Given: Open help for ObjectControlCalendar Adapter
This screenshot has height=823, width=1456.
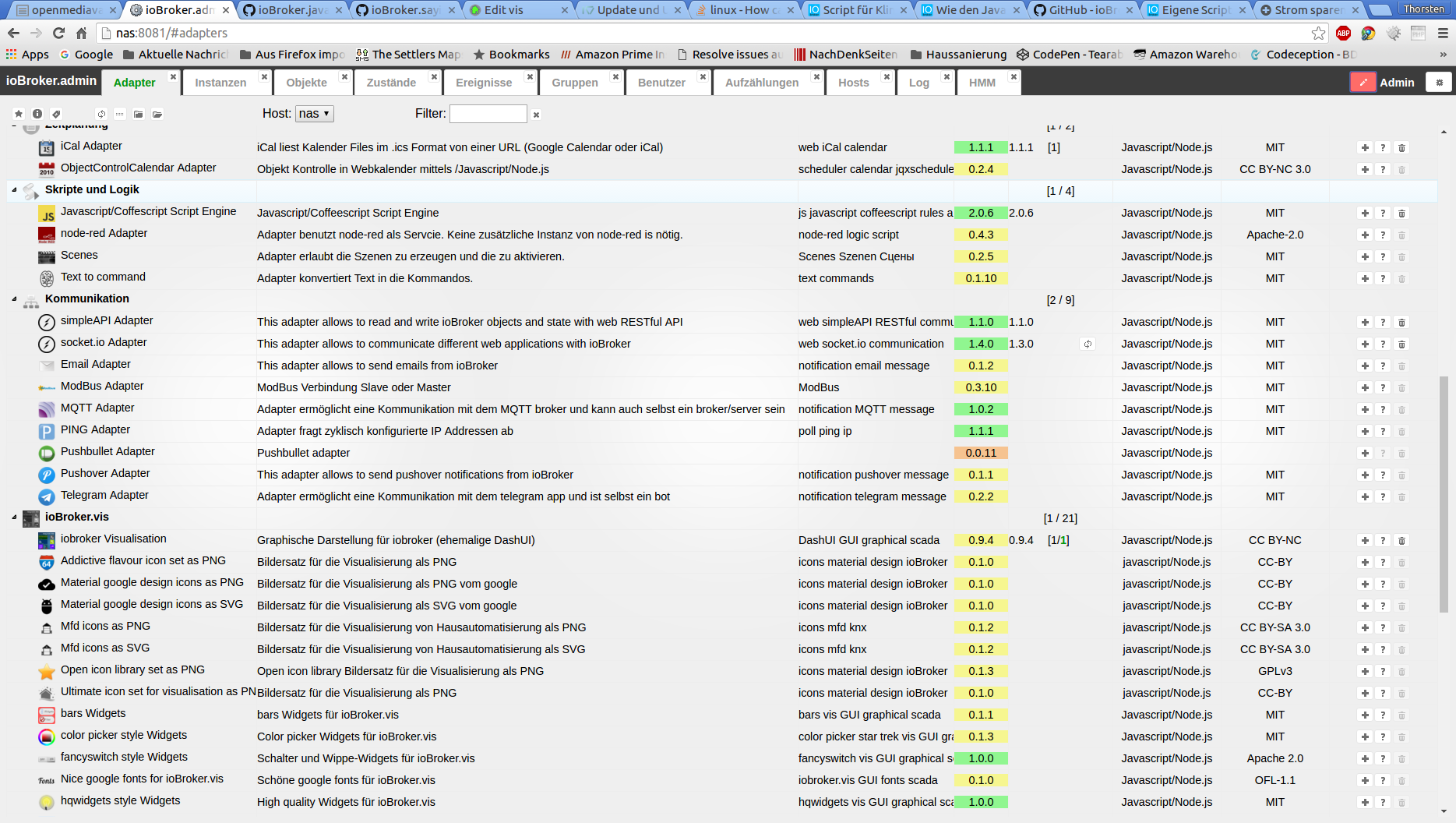Looking at the screenshot, I should point(1384,169).
